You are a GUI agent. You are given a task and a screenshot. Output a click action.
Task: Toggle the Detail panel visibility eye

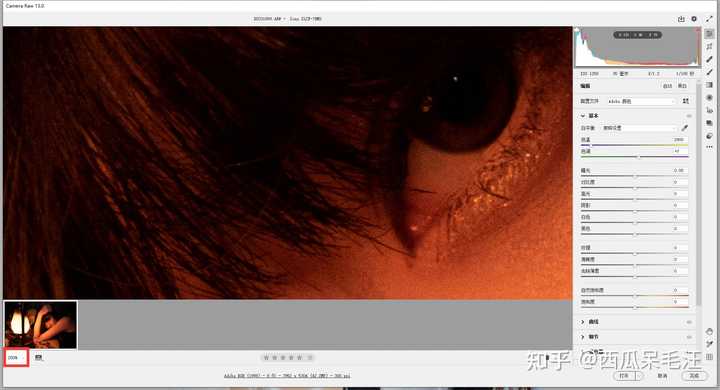pyautogui.click(x=689, y=337)
